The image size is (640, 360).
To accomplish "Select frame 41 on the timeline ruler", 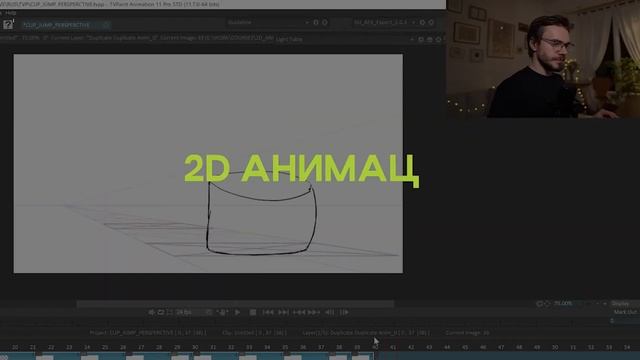I will tap(393, 347).
